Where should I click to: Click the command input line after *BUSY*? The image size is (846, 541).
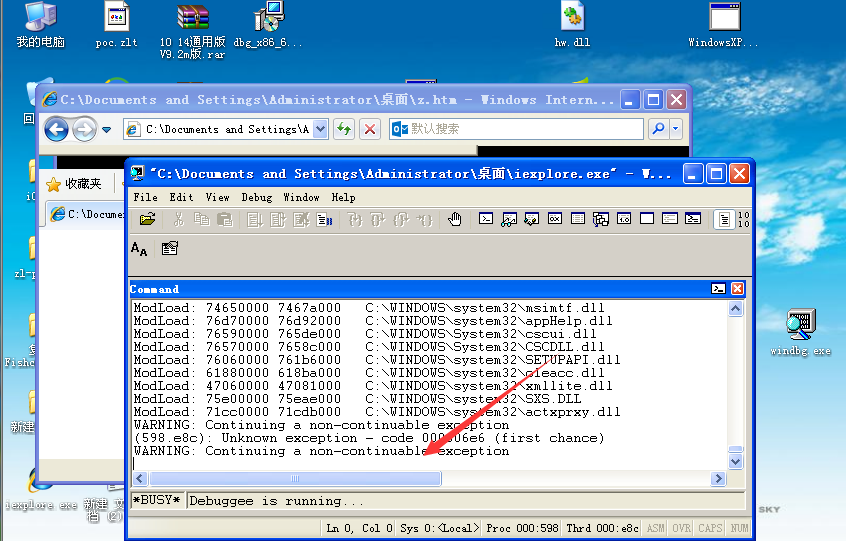[x=466, y=501]
